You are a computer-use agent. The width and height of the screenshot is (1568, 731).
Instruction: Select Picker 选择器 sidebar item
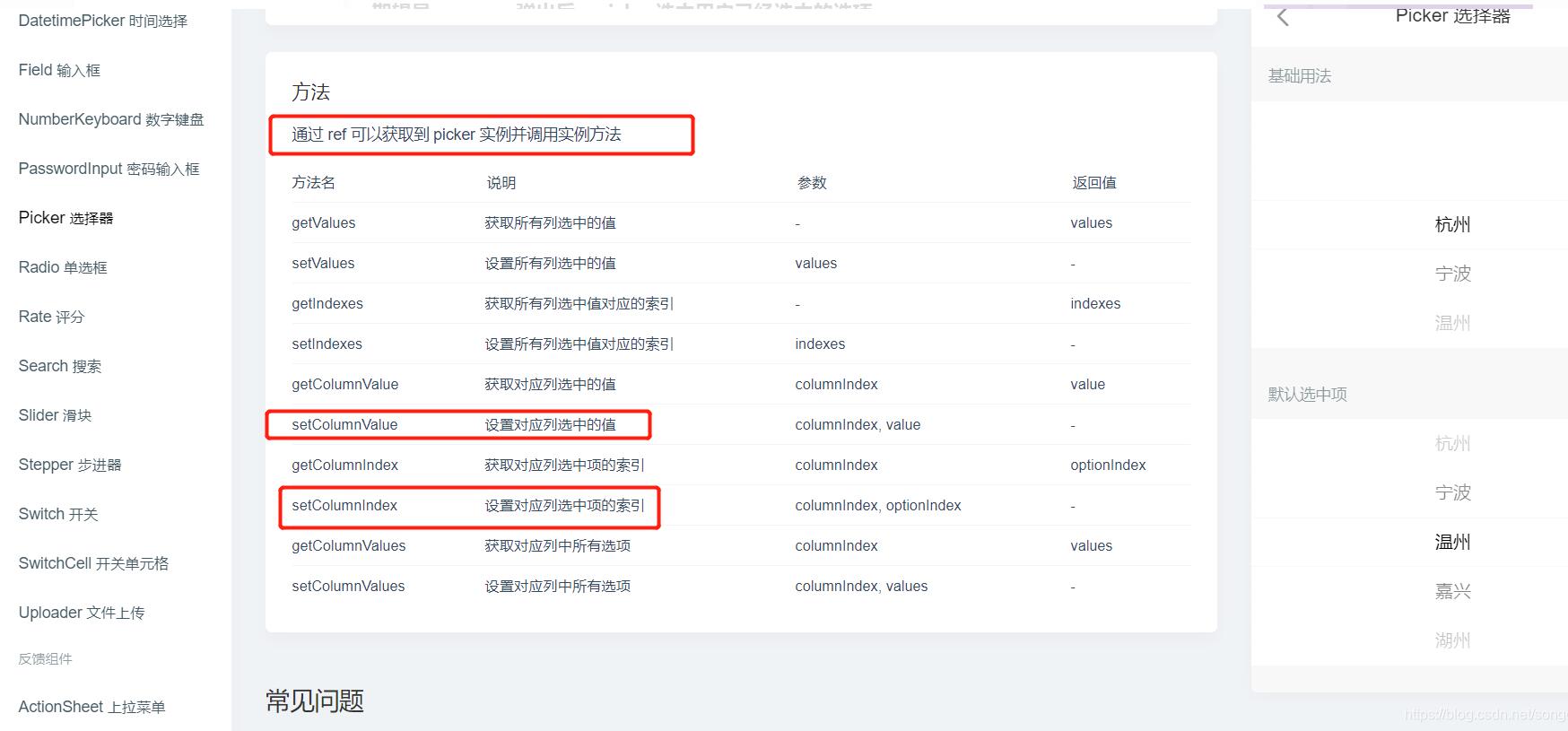65,218
